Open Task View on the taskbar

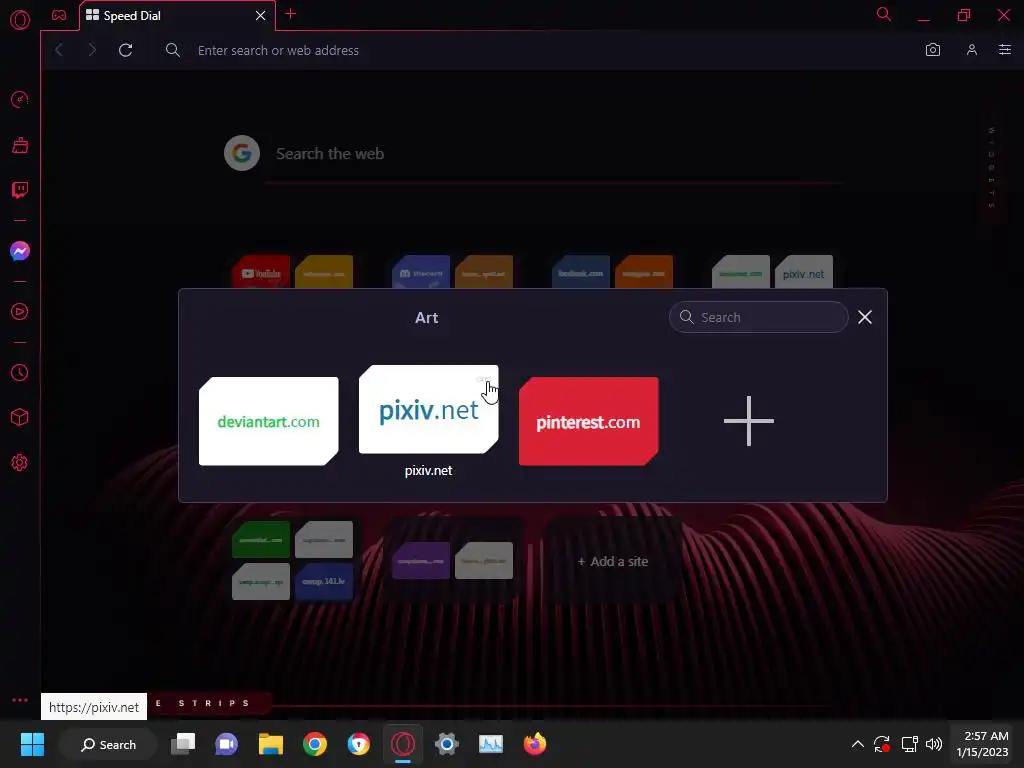(183, 744)
